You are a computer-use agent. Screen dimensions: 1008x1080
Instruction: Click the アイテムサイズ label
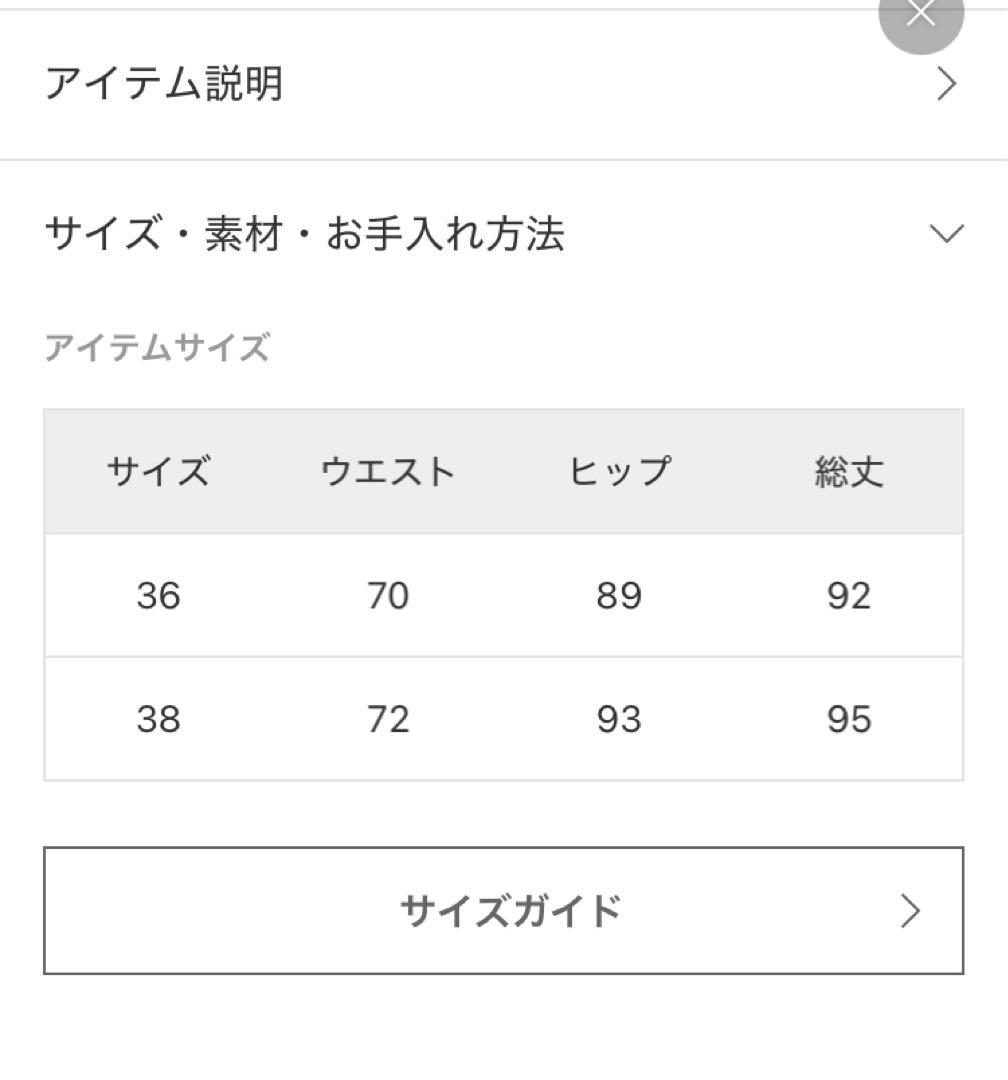tap(157, 347)
